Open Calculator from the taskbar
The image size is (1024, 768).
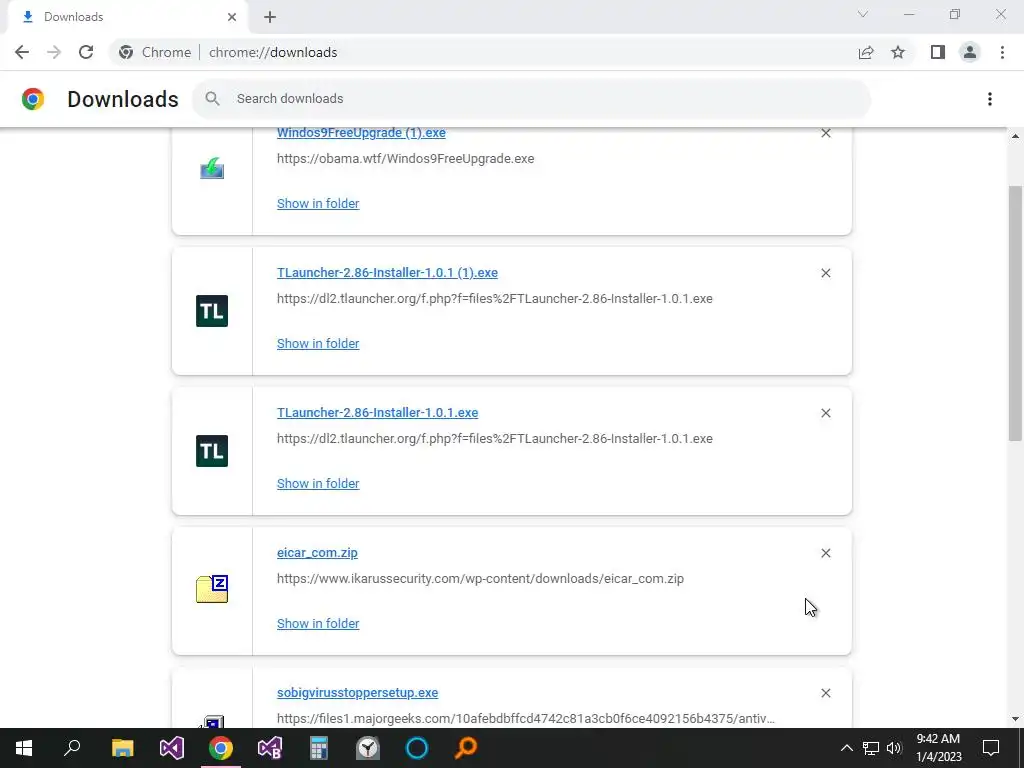(319, 748)
